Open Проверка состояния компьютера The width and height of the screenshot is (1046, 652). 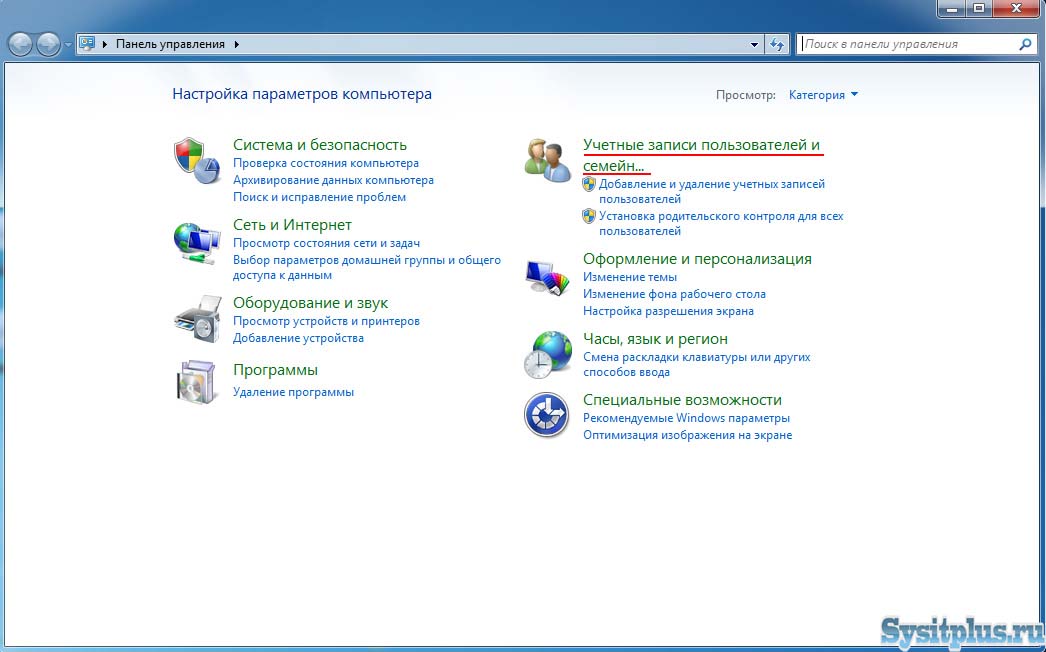[x=326, y=163]
